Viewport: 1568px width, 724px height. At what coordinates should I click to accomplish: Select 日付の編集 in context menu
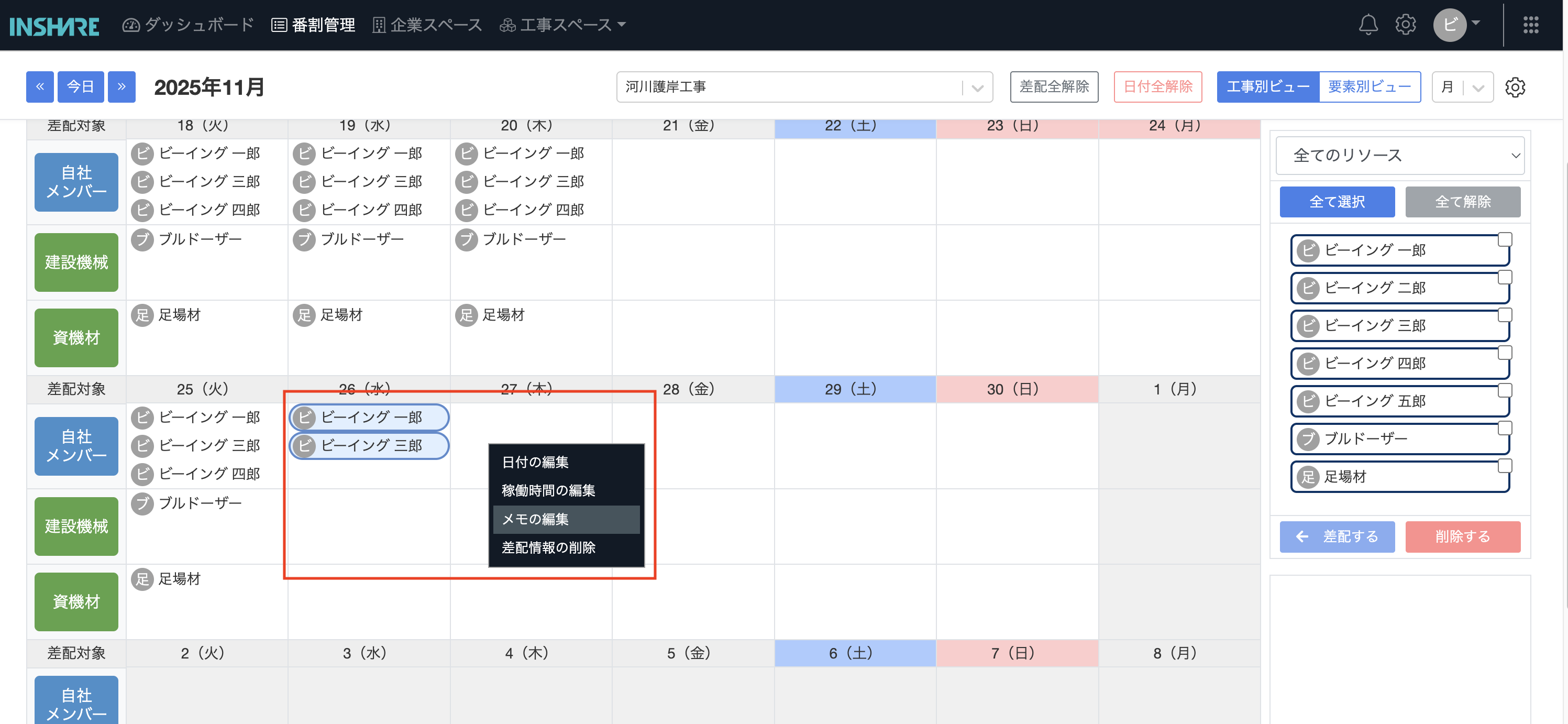click(566, 462)
